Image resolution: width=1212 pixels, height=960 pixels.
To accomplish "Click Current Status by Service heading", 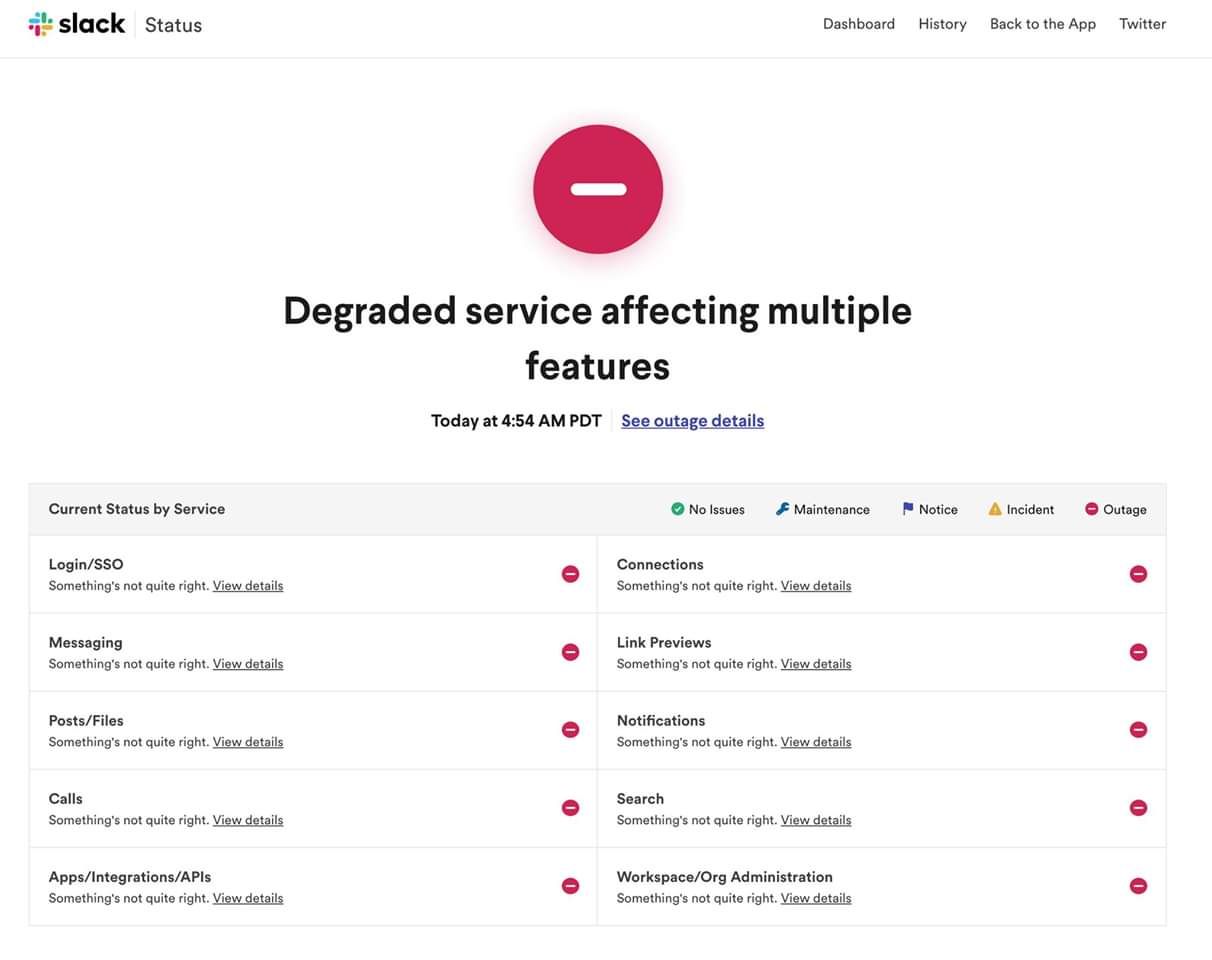I will (x=137, y=509).
